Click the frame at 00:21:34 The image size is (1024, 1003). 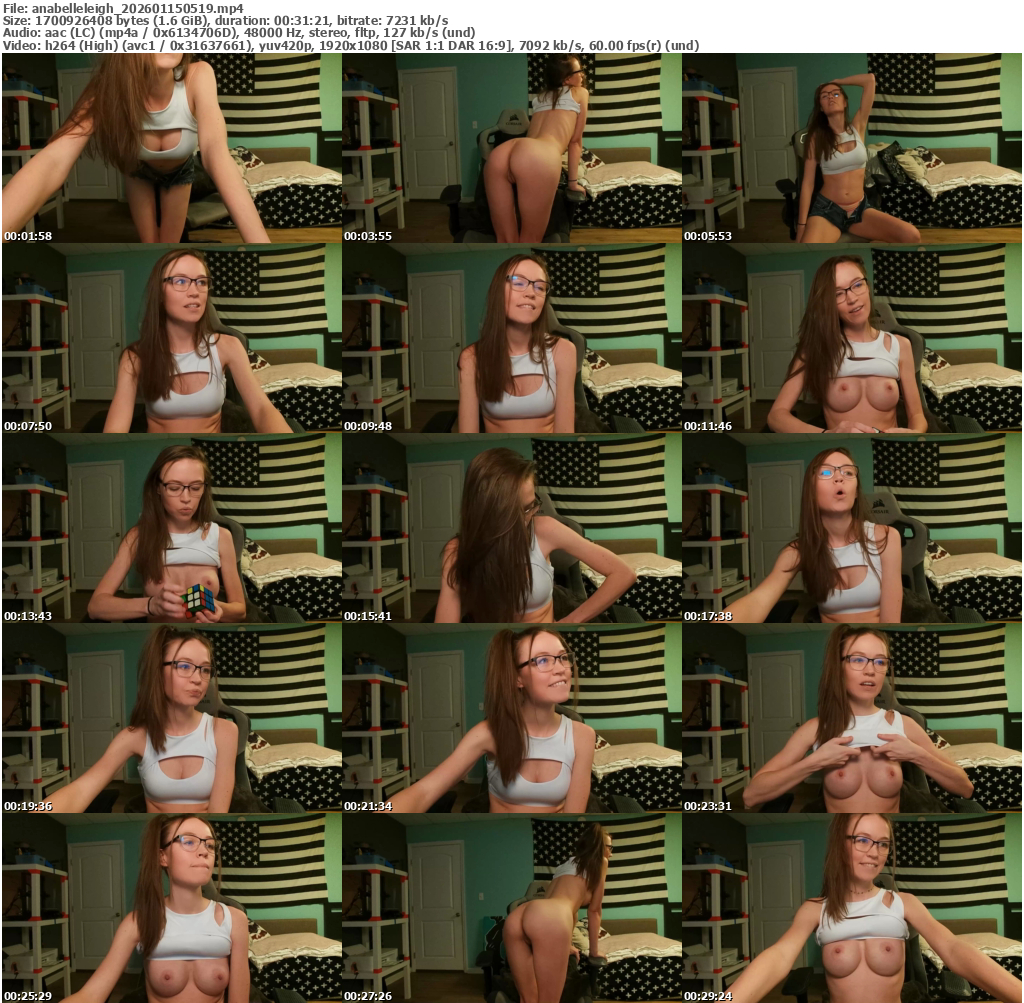tap(511, 718)
